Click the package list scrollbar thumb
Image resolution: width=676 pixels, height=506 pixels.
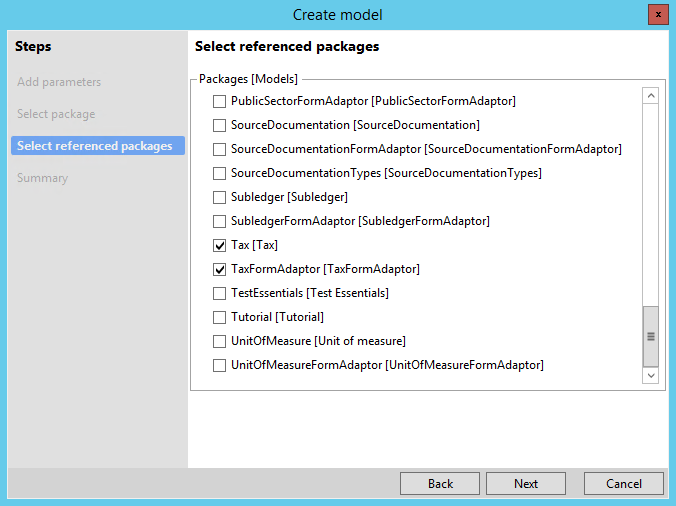pyautogui.click(x=651, y=337)
